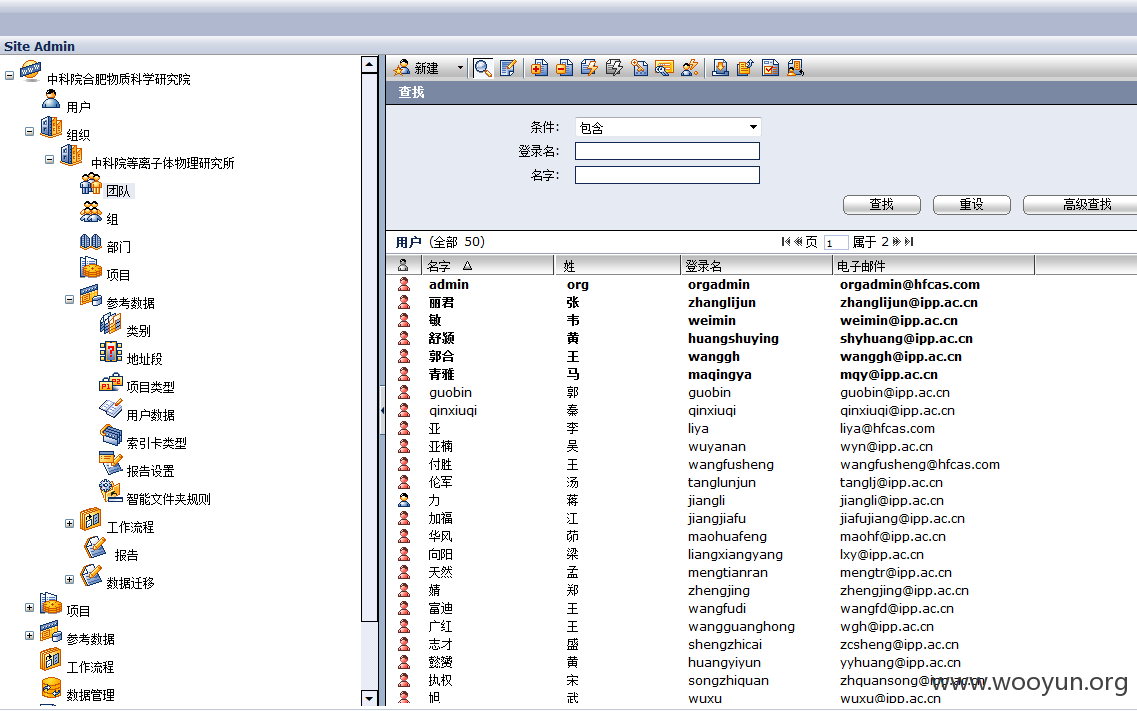Expand the top-level 项目 tree node
This screenshot has height=711, width=1137.
pyautogui.click(x=29, y=607)
